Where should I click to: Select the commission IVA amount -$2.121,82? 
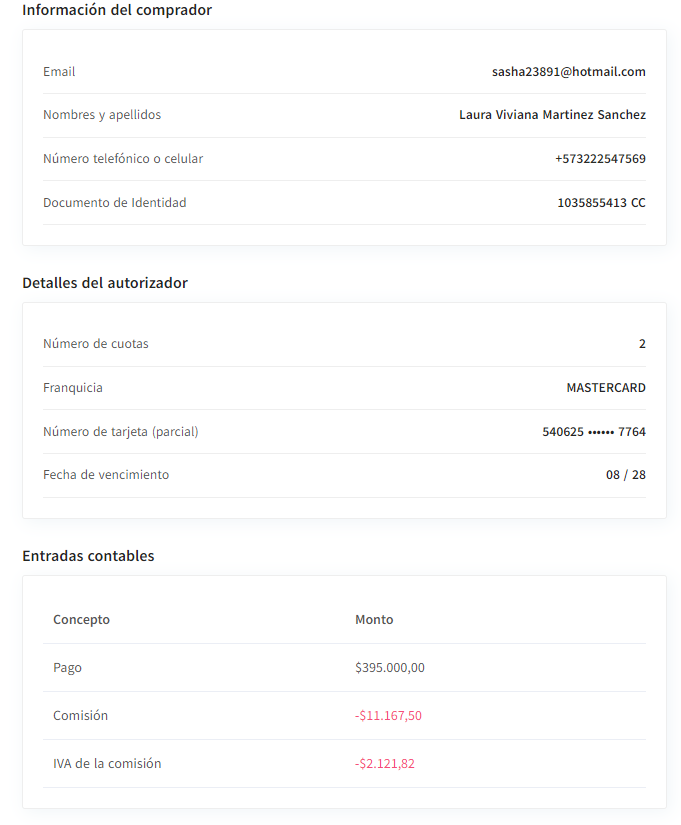[385, 764]
